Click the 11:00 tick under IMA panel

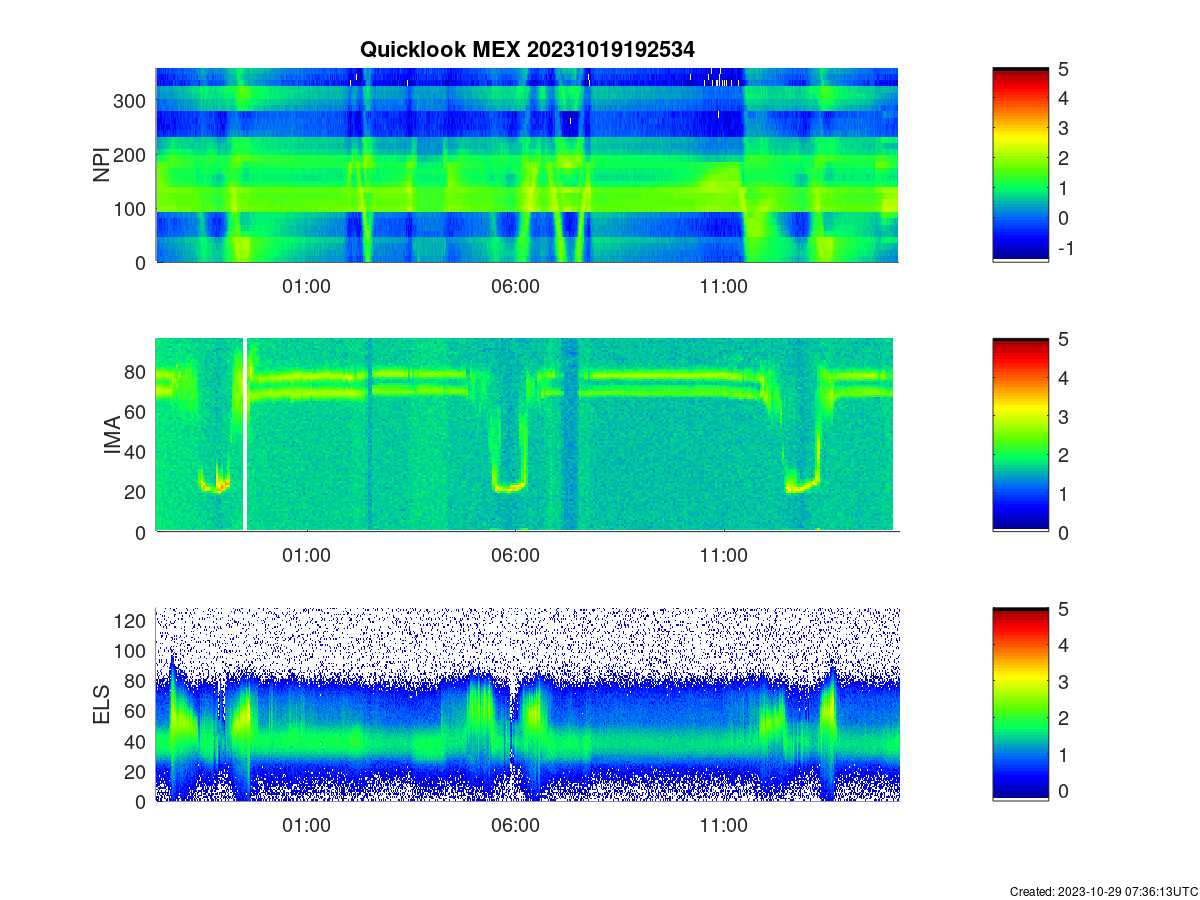pos(723,555)
